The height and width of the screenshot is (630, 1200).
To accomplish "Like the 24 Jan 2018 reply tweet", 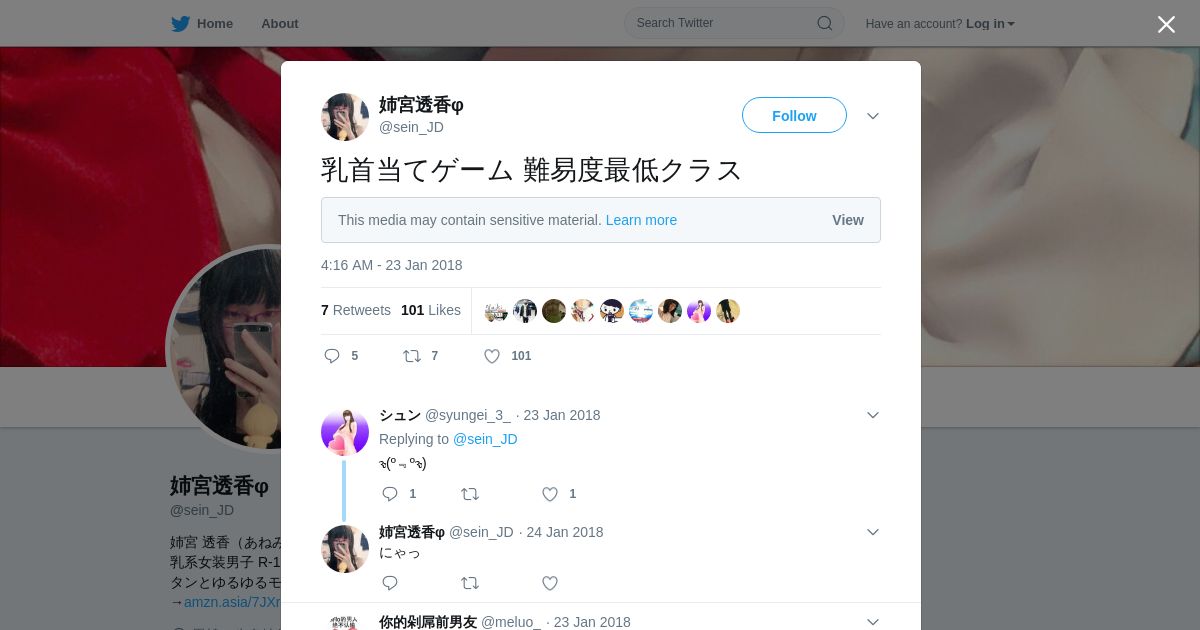I will tap(550, 583).
